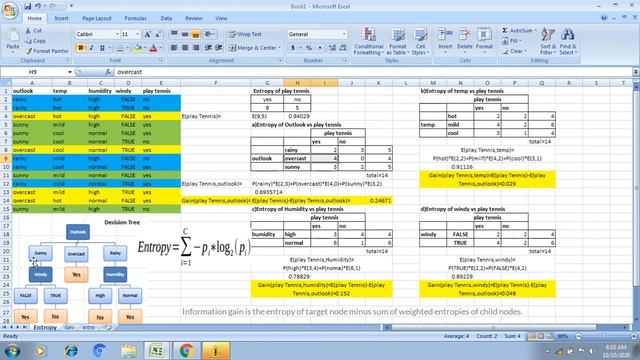Screen dimensions: 640x360
Task: Open the Data tab
Action: pyautogui.click(x=166, y=18)
